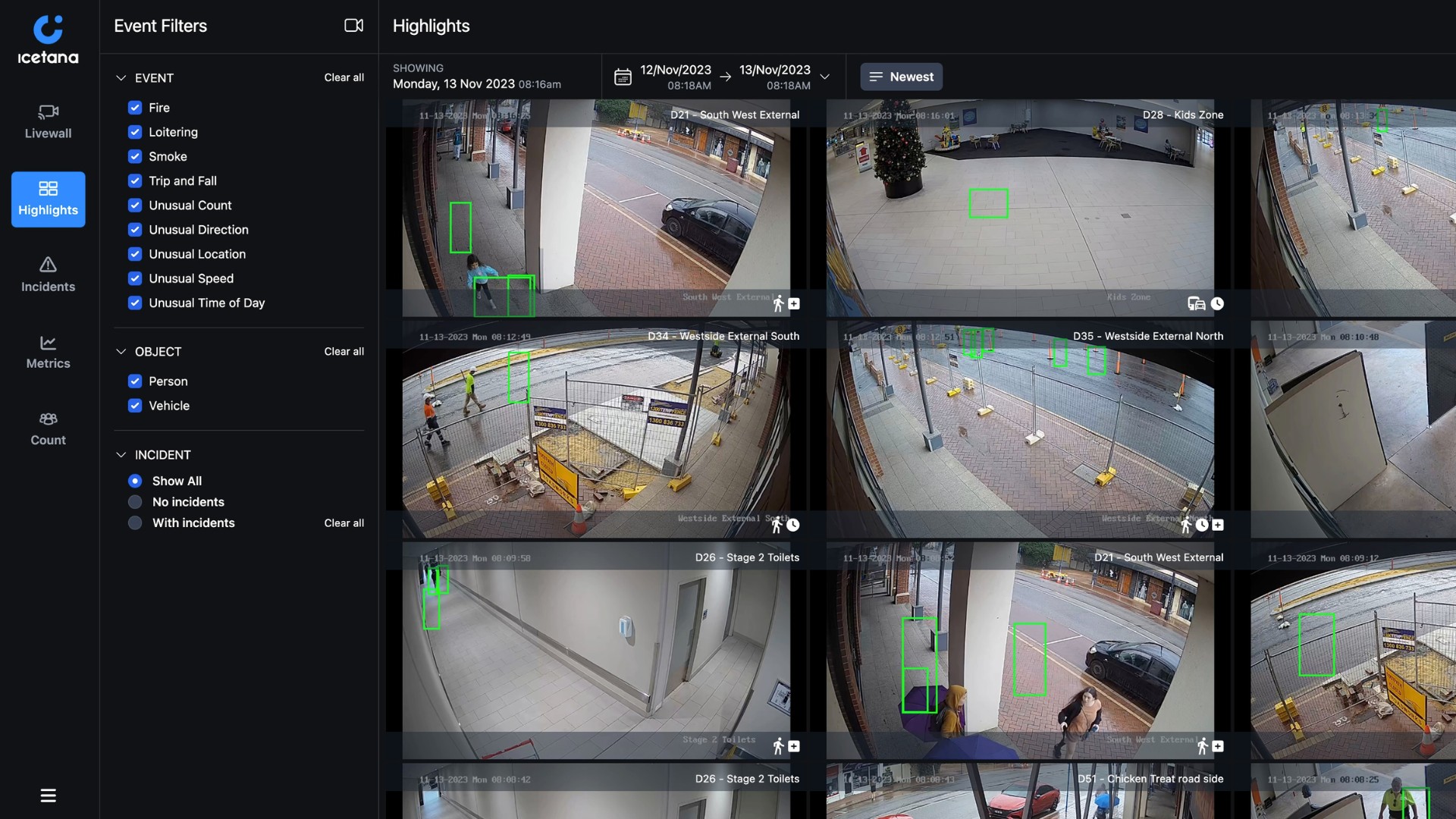Collapse the EVENT filter section

point(121,77)
